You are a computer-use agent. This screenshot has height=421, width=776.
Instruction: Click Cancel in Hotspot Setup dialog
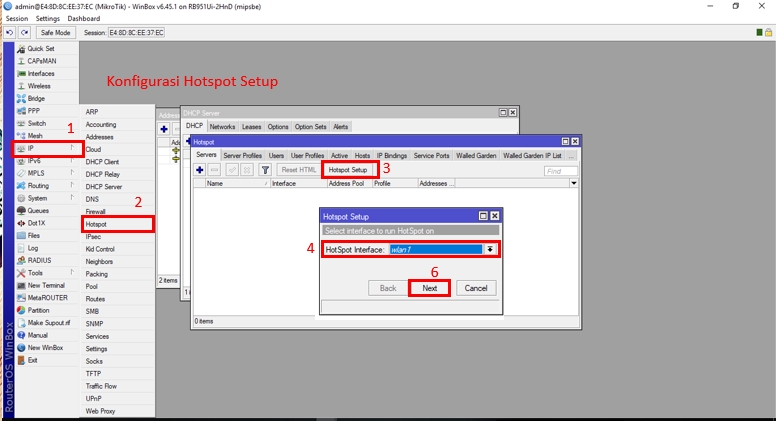tap(476, 288)
